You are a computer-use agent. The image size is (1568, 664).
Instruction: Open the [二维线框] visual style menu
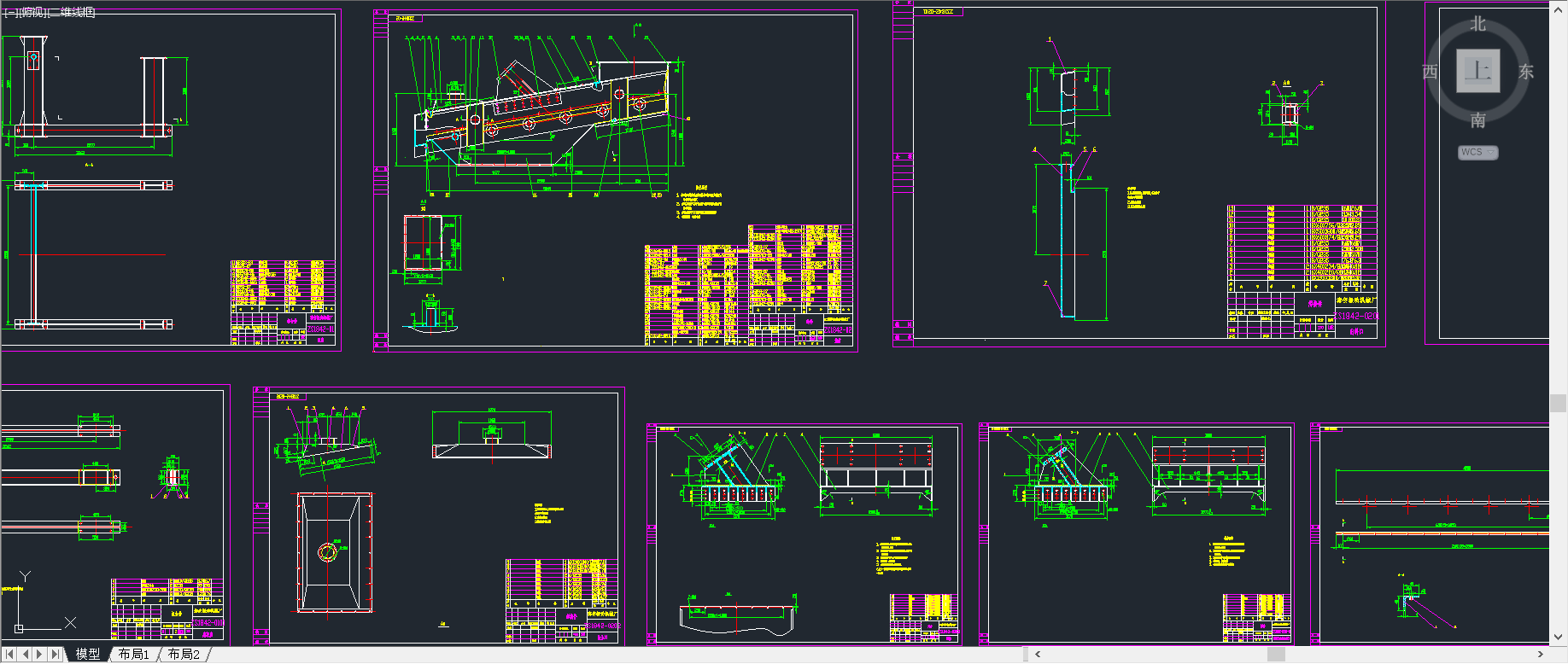(x=71, y=12)
